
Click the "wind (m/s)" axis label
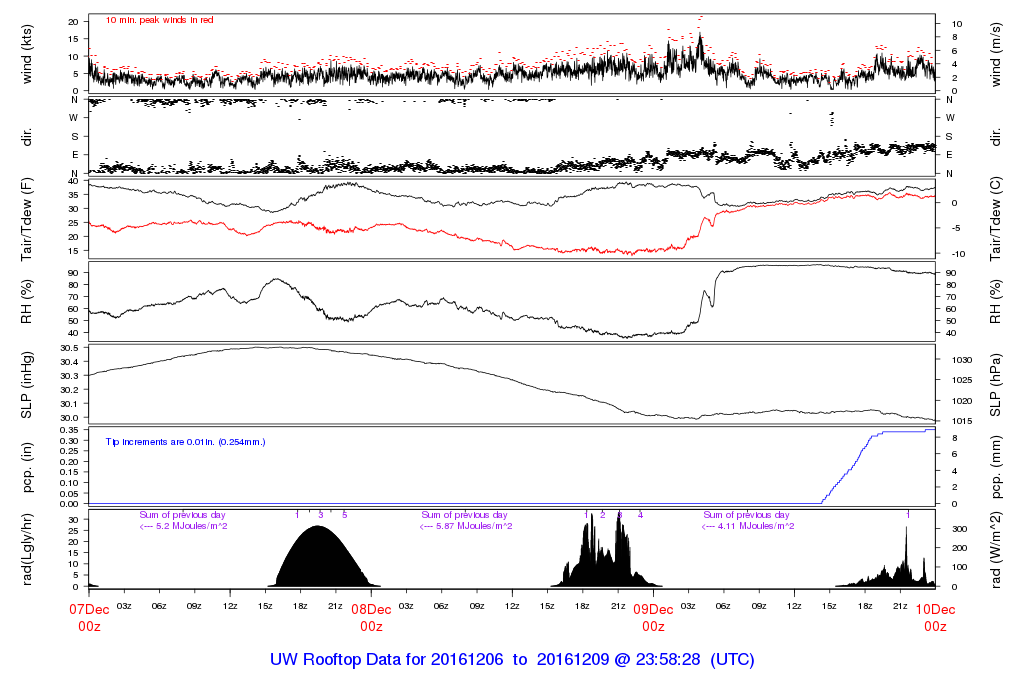click(x=995, y=55)
